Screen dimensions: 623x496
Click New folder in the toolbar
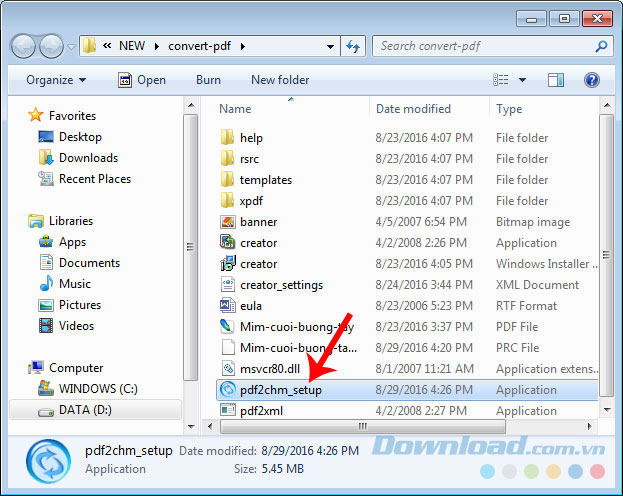coord(280,80)
